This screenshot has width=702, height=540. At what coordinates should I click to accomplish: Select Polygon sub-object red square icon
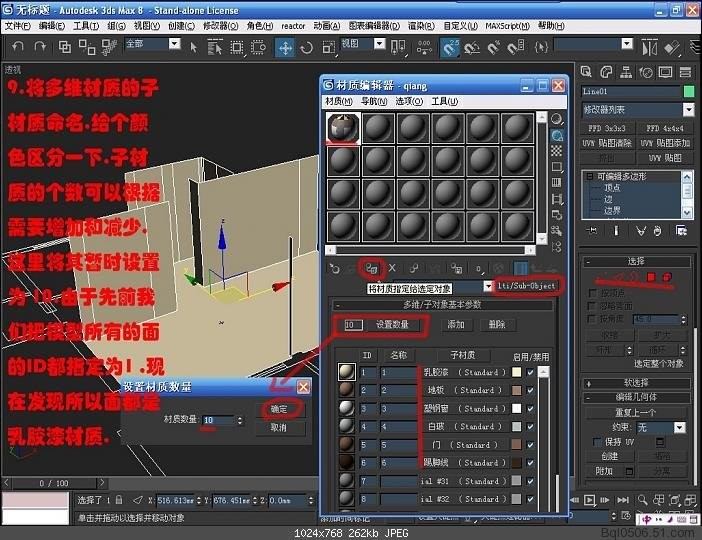(x=651, y=277)
